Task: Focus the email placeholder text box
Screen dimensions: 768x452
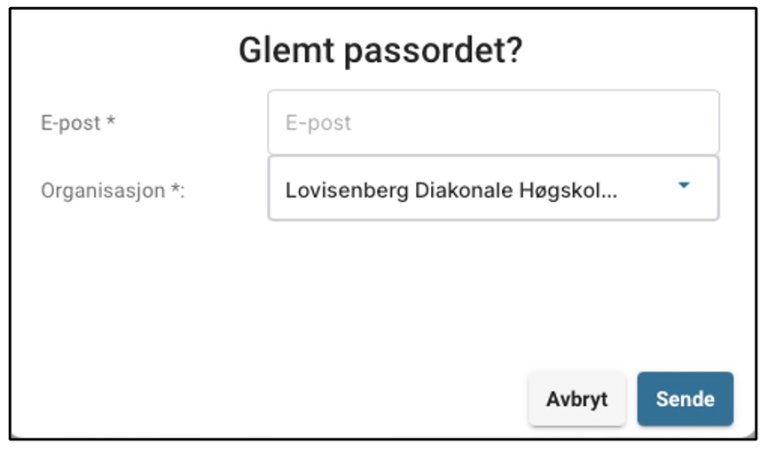Action: click(x=492, y=123)
